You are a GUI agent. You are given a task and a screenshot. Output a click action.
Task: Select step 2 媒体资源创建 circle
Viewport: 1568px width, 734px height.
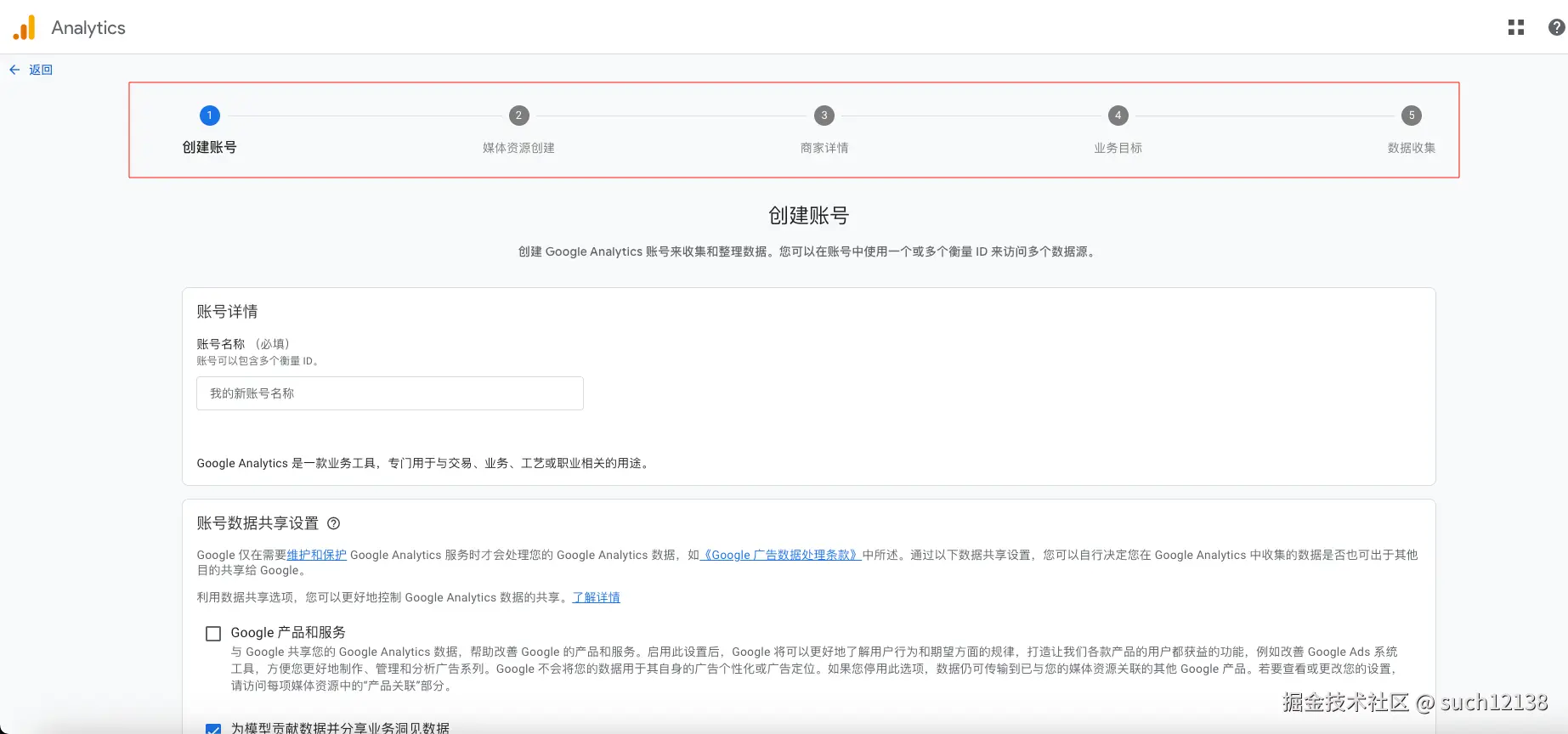pyautogui.click(x=518, y=116)
